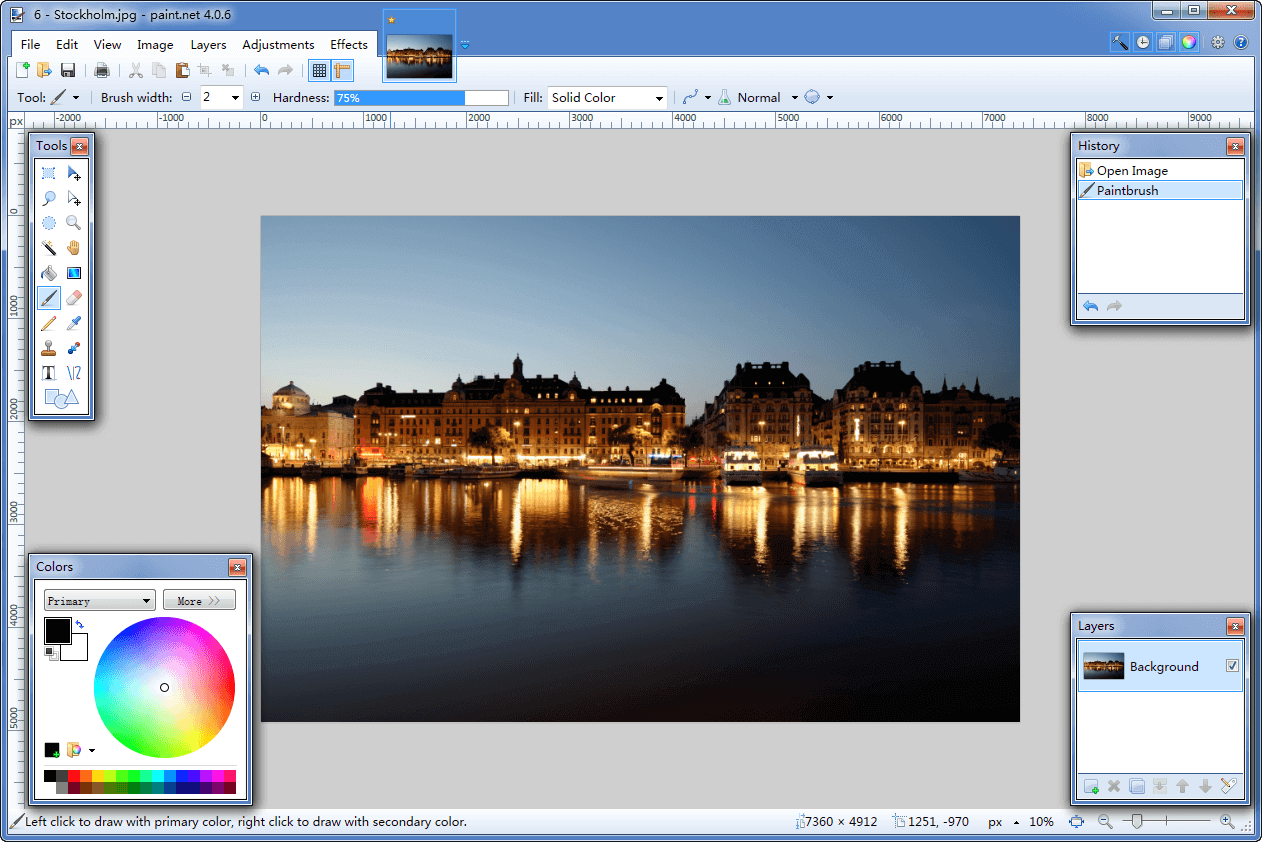Click the Pan hand tool
This screenshot has height=842, width=1262.
73,247
